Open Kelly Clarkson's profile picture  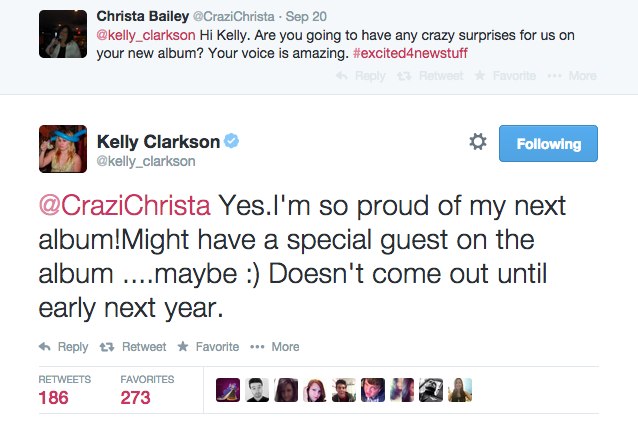(63, 149)
